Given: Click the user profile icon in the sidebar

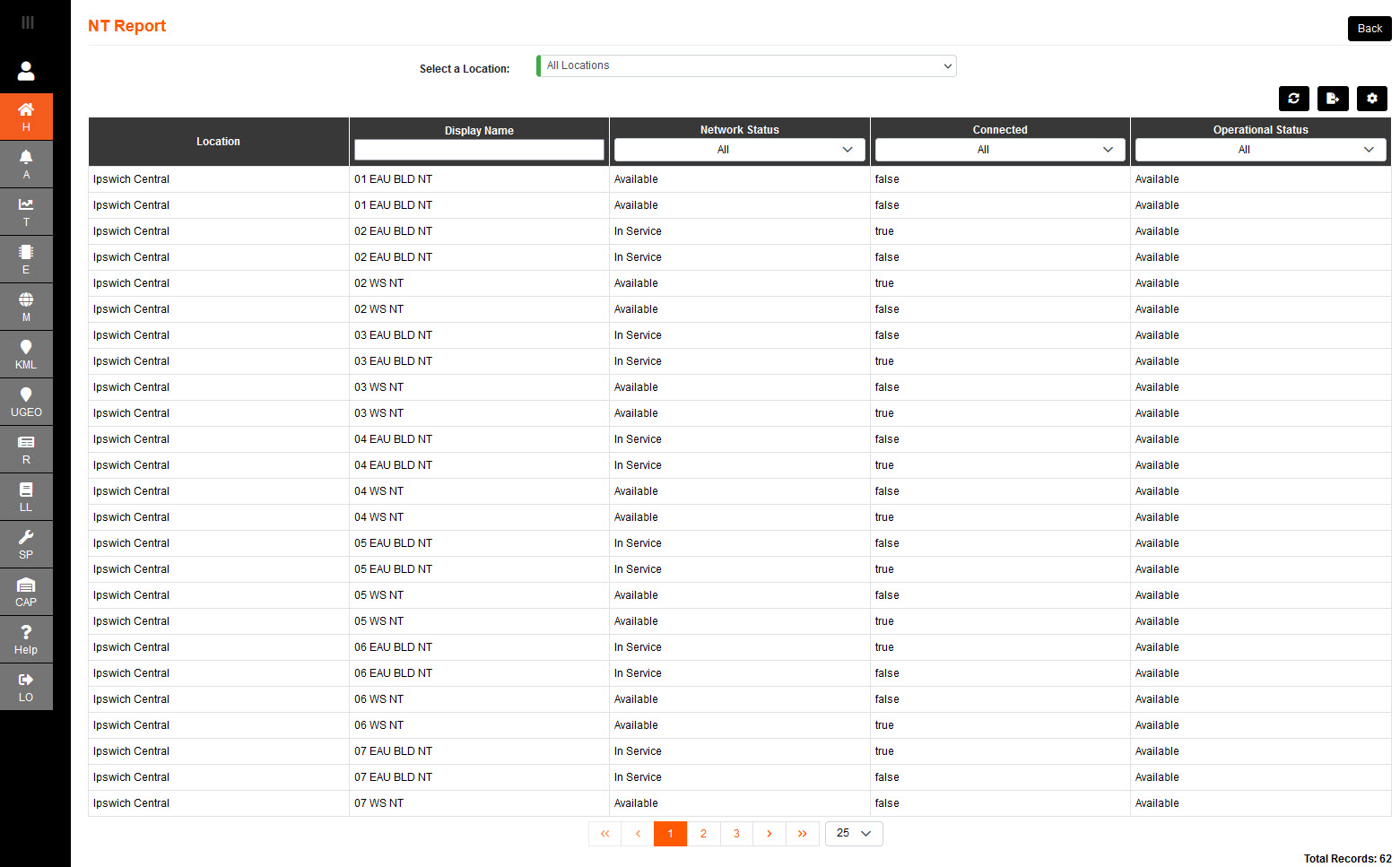Looking at the screenshot, I should click(26, 71).
